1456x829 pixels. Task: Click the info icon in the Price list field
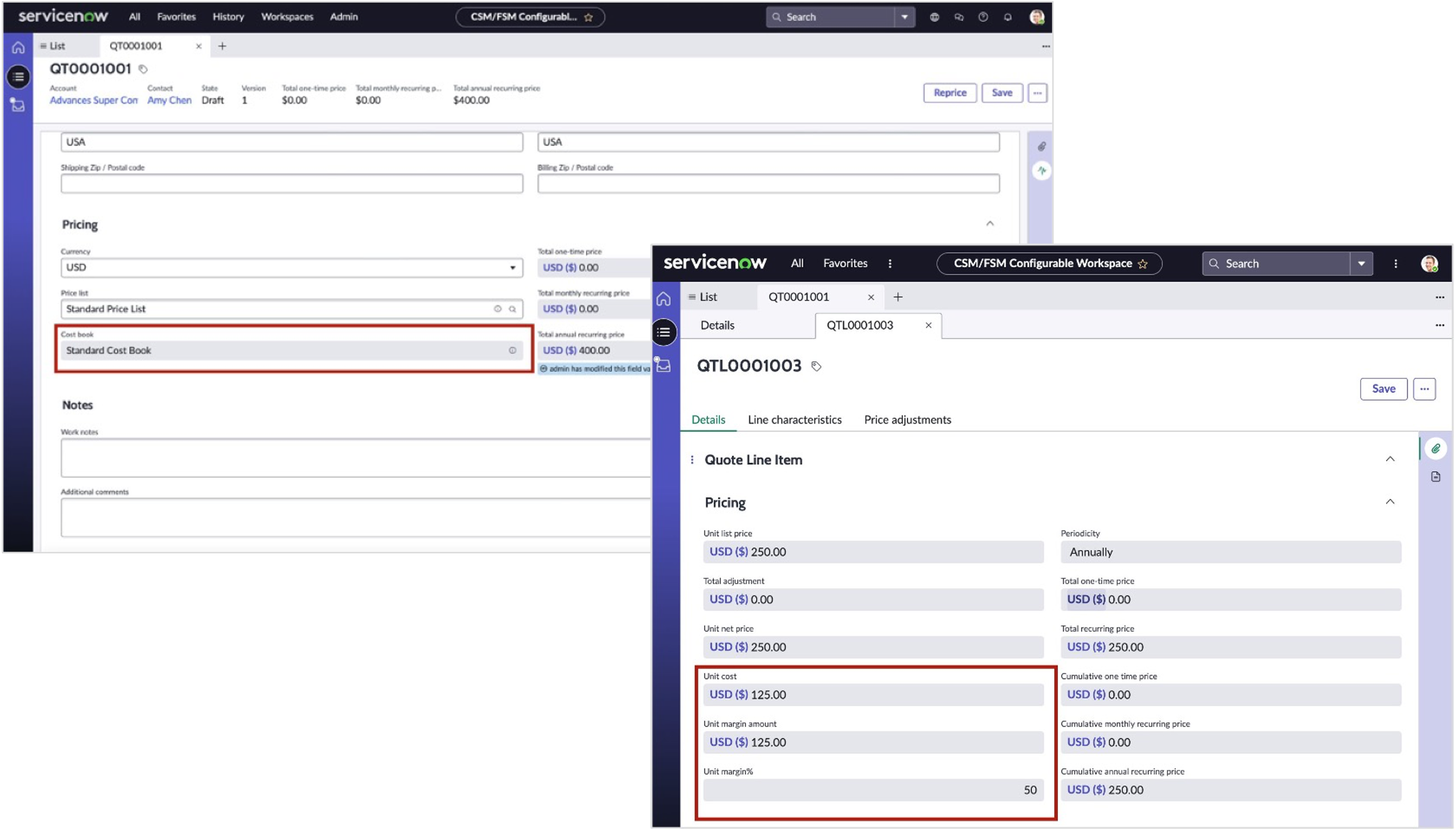pyautogui.click(x=498, y=309)
